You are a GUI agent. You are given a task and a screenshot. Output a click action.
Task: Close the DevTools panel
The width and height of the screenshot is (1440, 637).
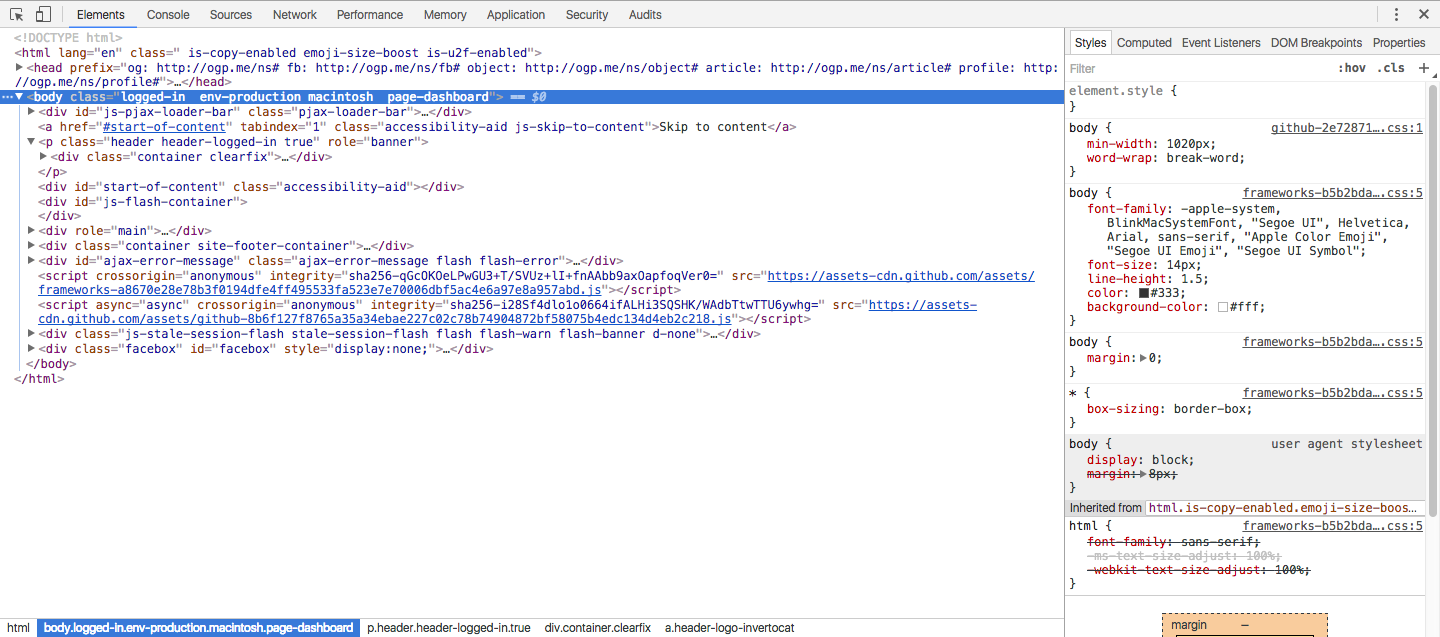click(1424, 14)
